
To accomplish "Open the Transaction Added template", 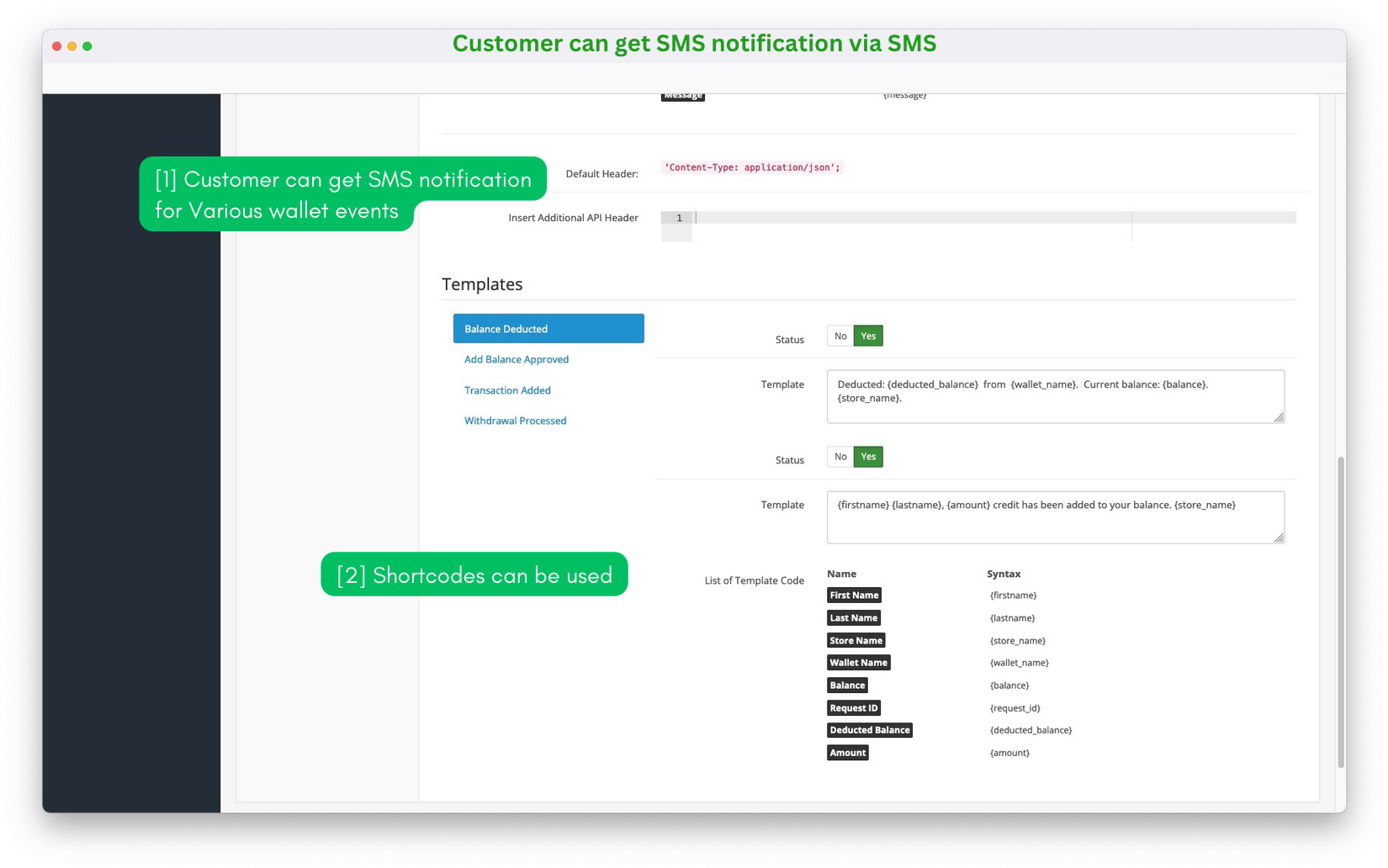I will (506, 389).
